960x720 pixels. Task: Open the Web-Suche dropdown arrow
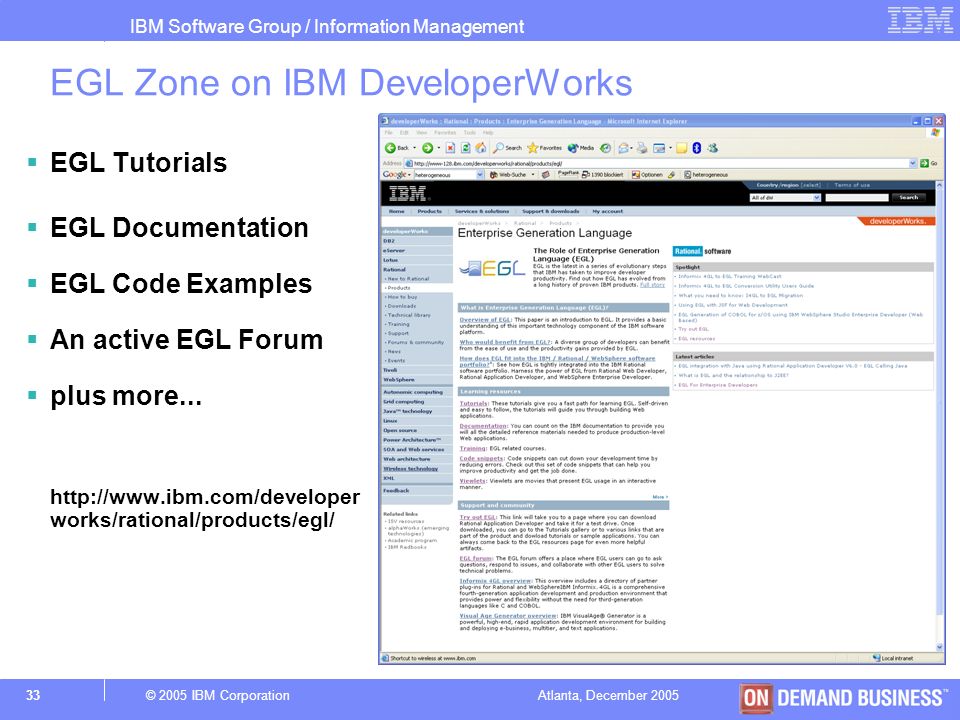click(x=533, y=174)
